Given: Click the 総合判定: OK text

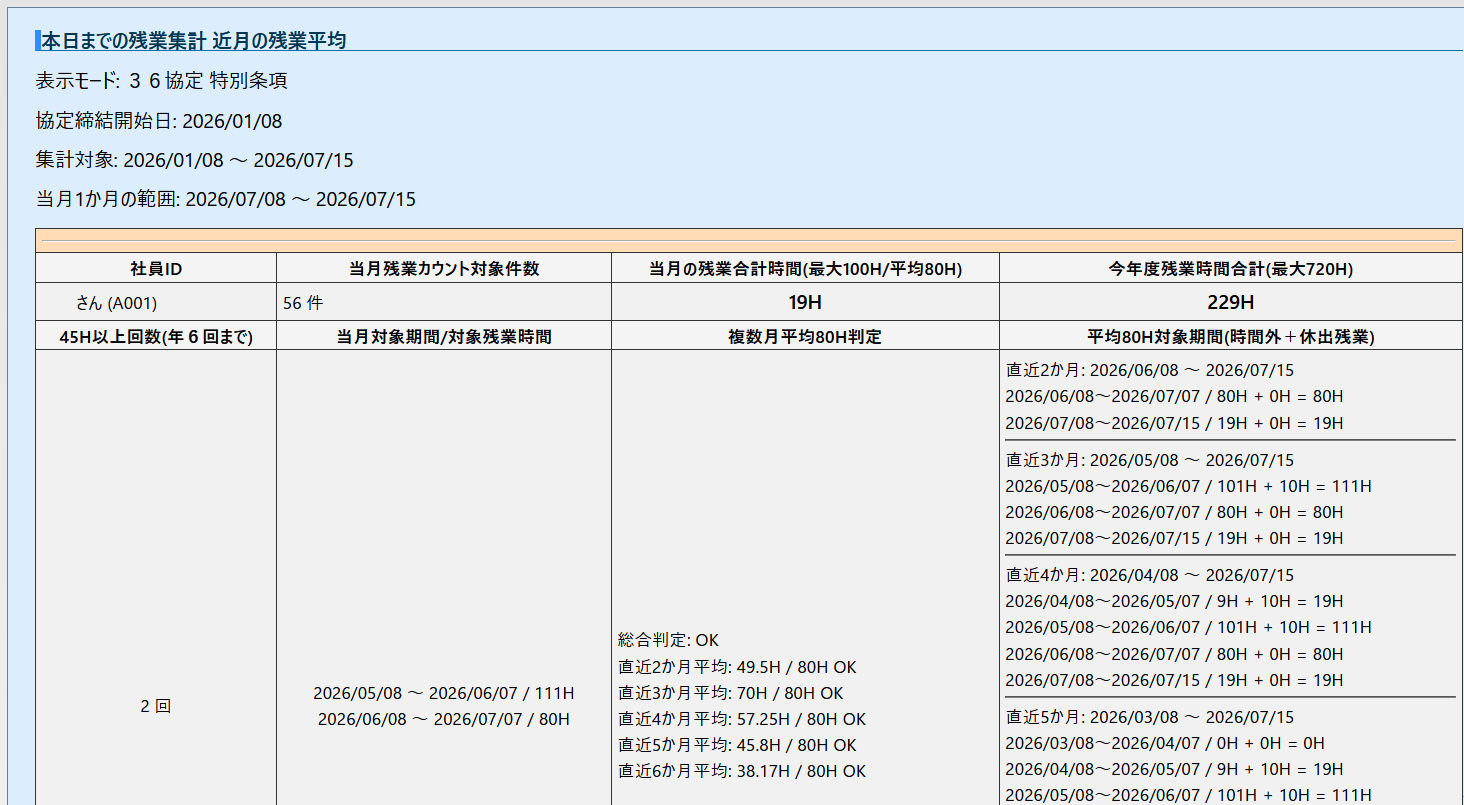Looking at the screenshot, I should 668,640.
